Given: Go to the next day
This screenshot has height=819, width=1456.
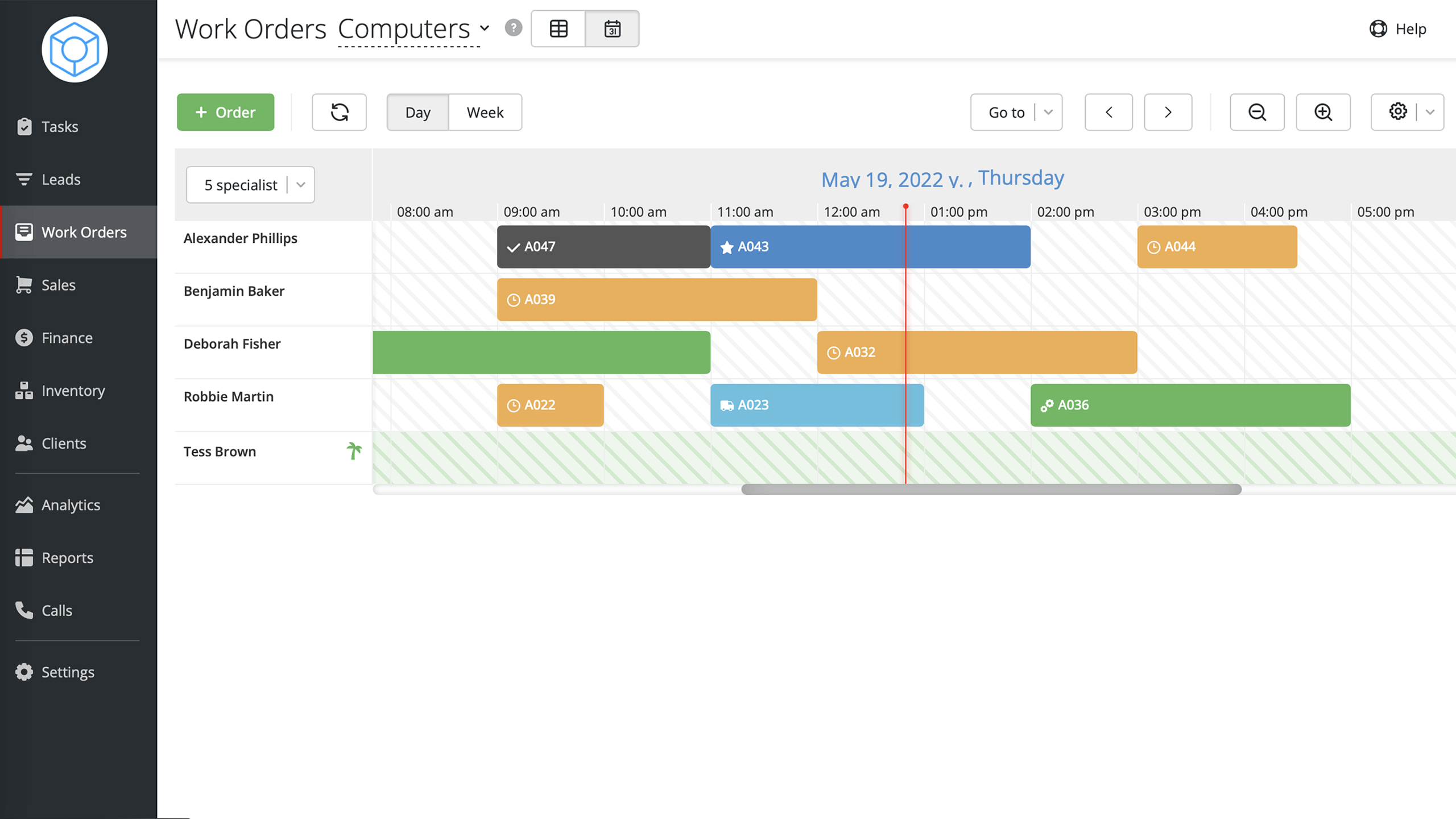Looking at the screenshot, I should (1168, 112).
